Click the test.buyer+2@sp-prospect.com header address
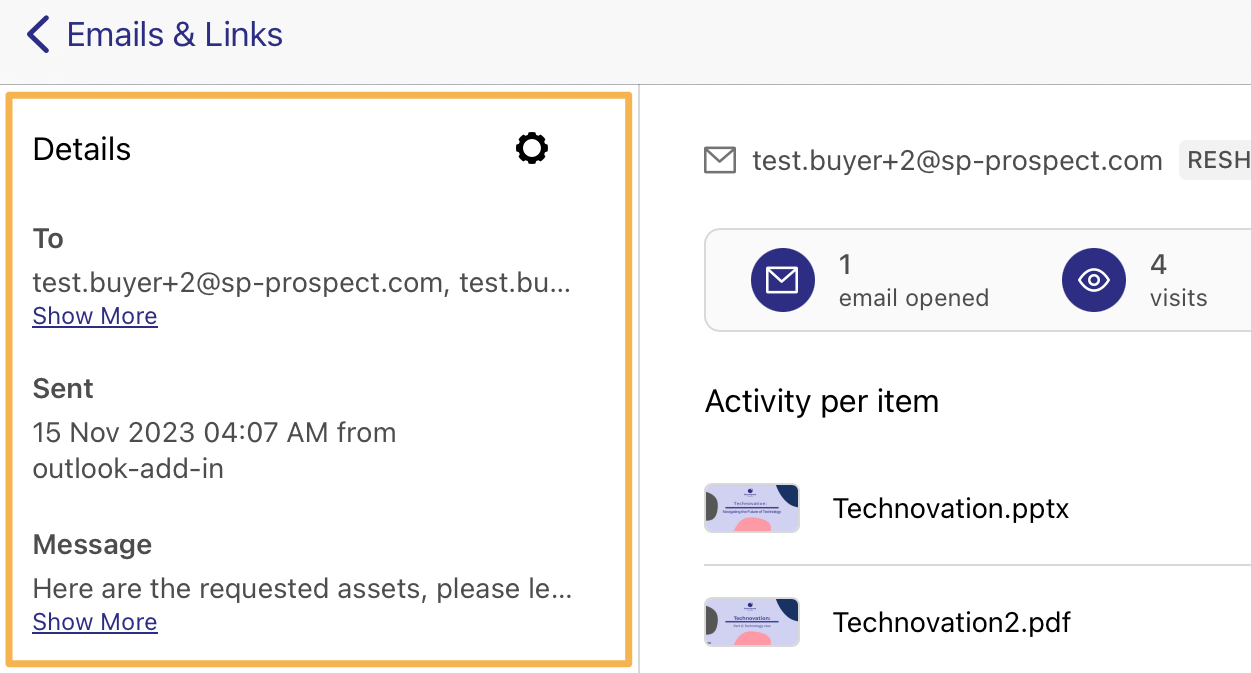The height and width of the screenshot is (673, 1251). click(x=957, y=160)
